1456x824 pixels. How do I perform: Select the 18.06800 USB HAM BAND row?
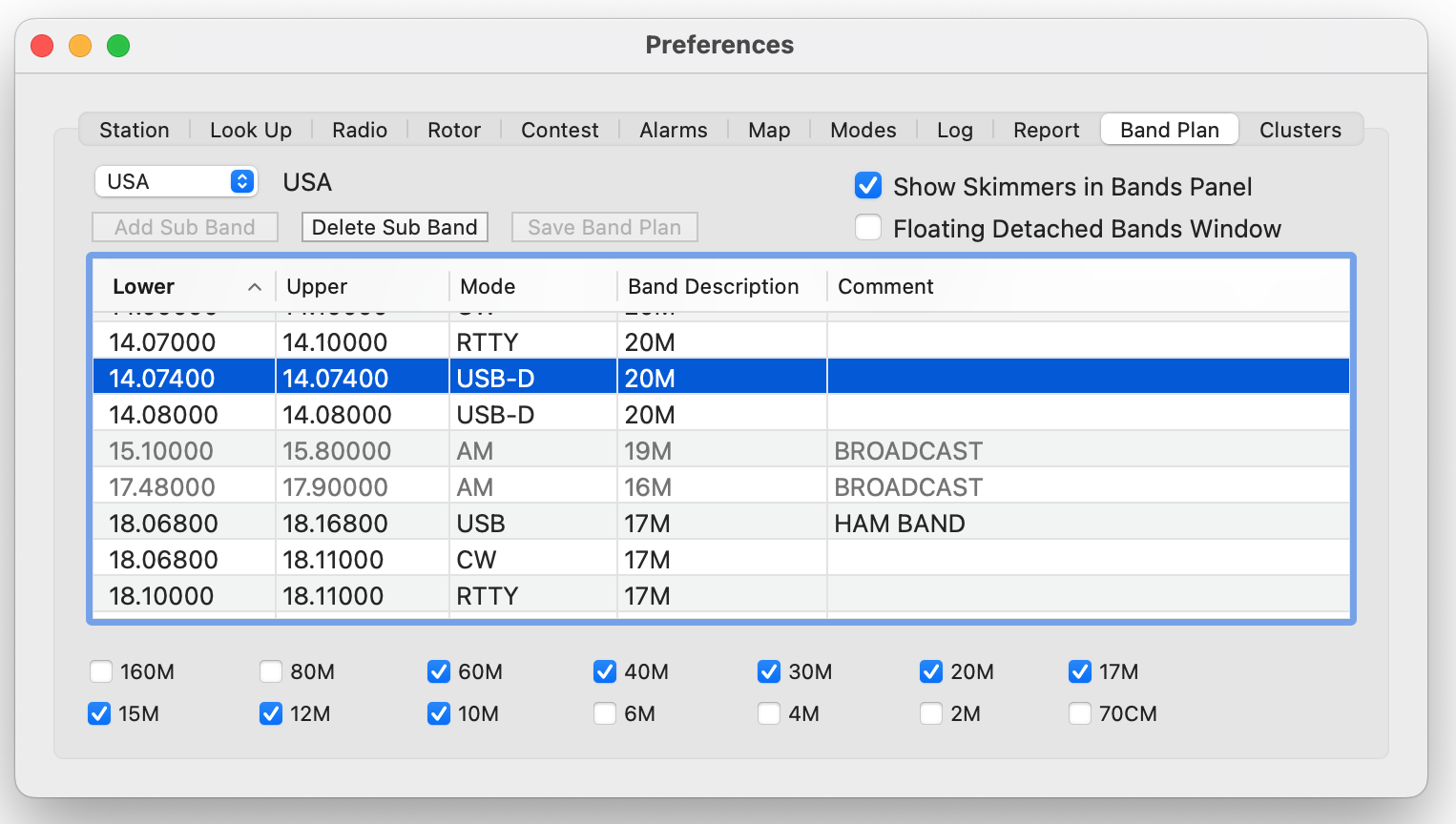[668, 523]
